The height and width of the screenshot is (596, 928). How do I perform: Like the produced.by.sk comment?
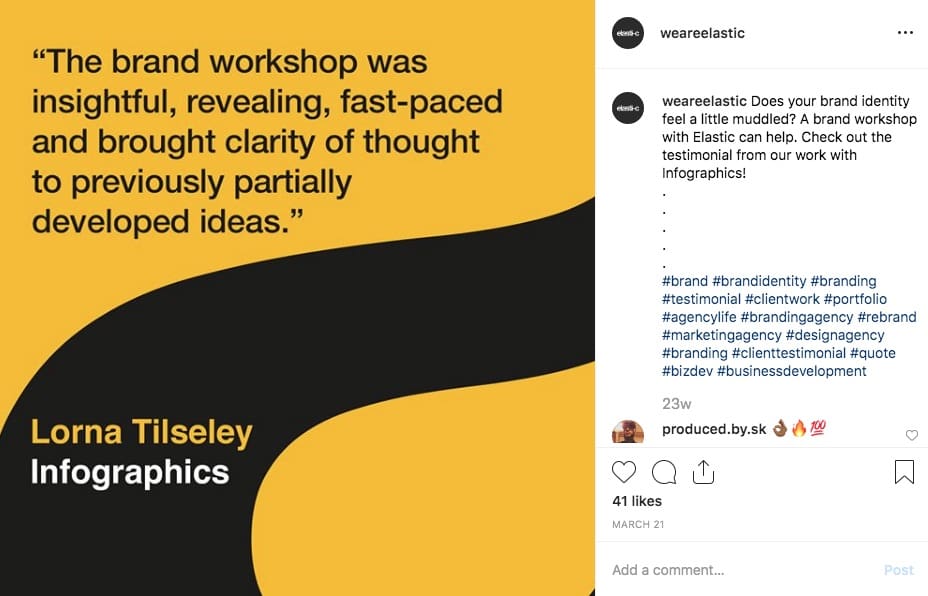pyautogui.click(x=911, y=435)
